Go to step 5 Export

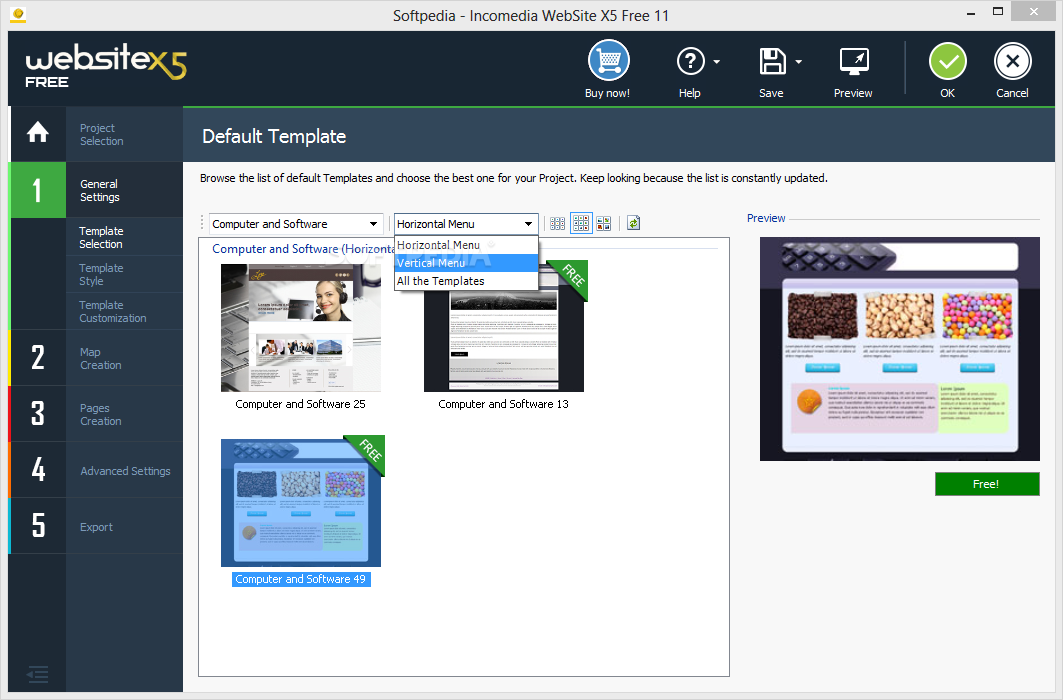[x=96, y=527]
